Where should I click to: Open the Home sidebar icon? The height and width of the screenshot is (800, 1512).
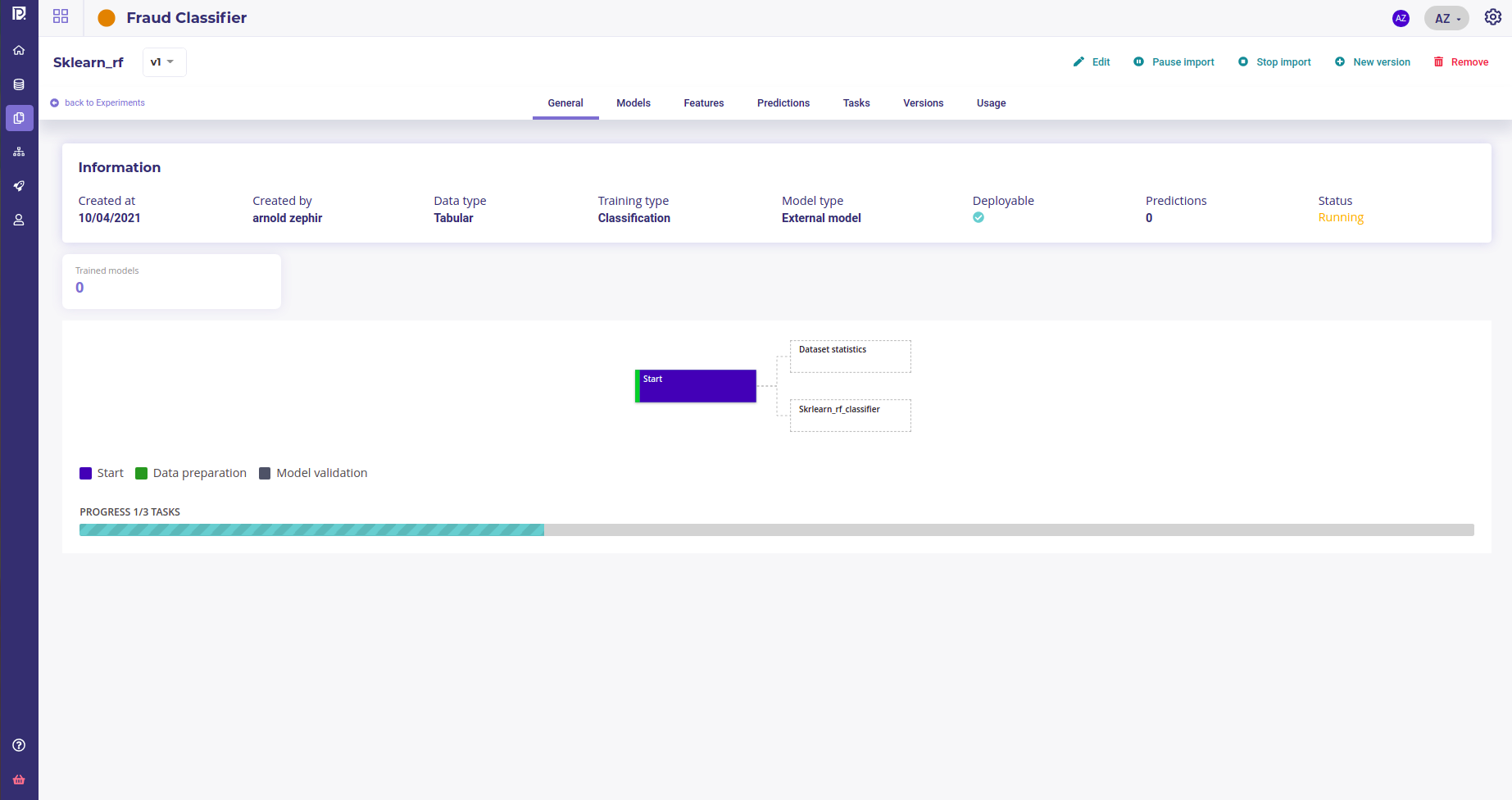(x=19, y=50)
